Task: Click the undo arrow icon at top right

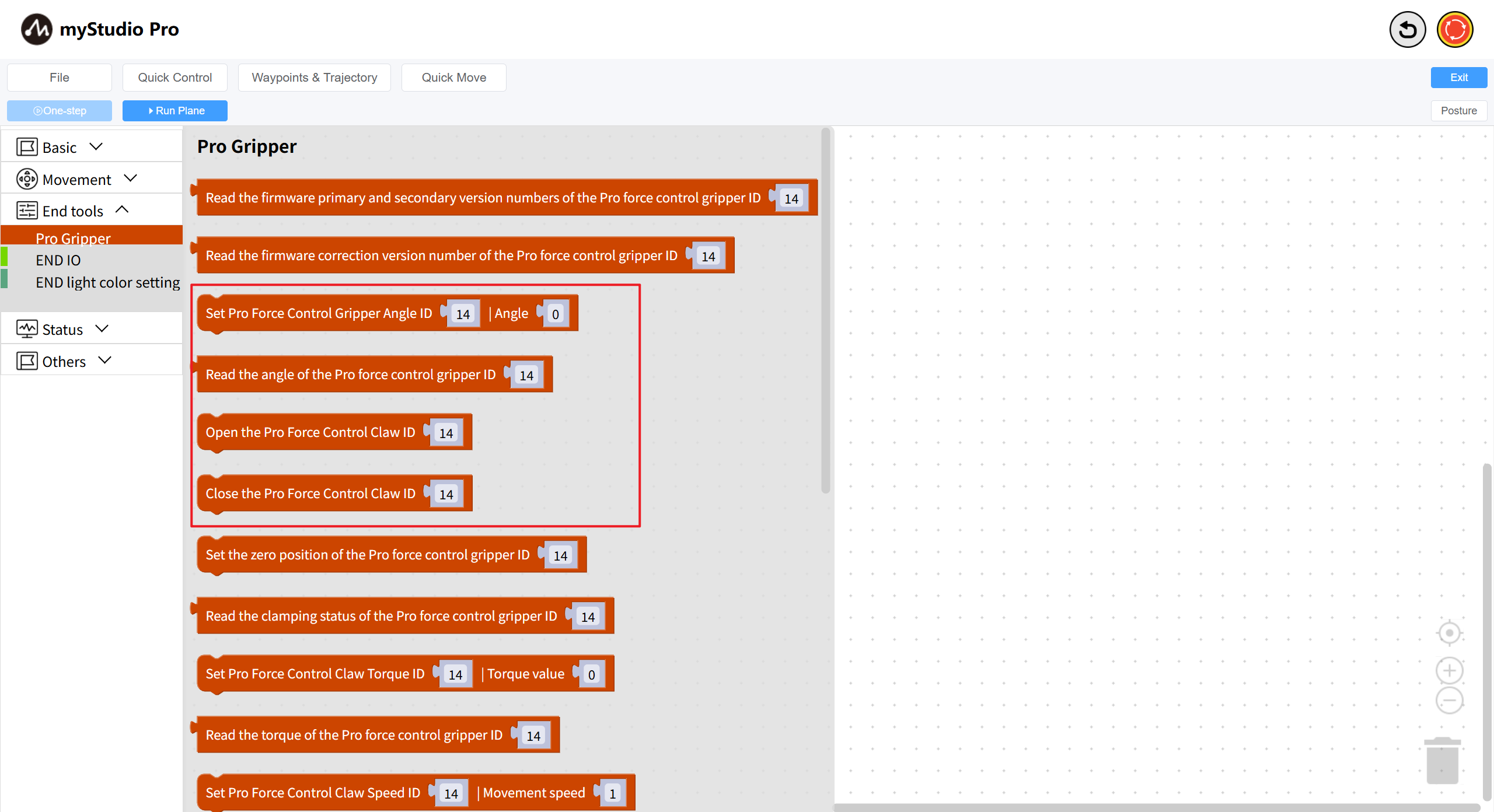Action: (x=1407, y=30)
